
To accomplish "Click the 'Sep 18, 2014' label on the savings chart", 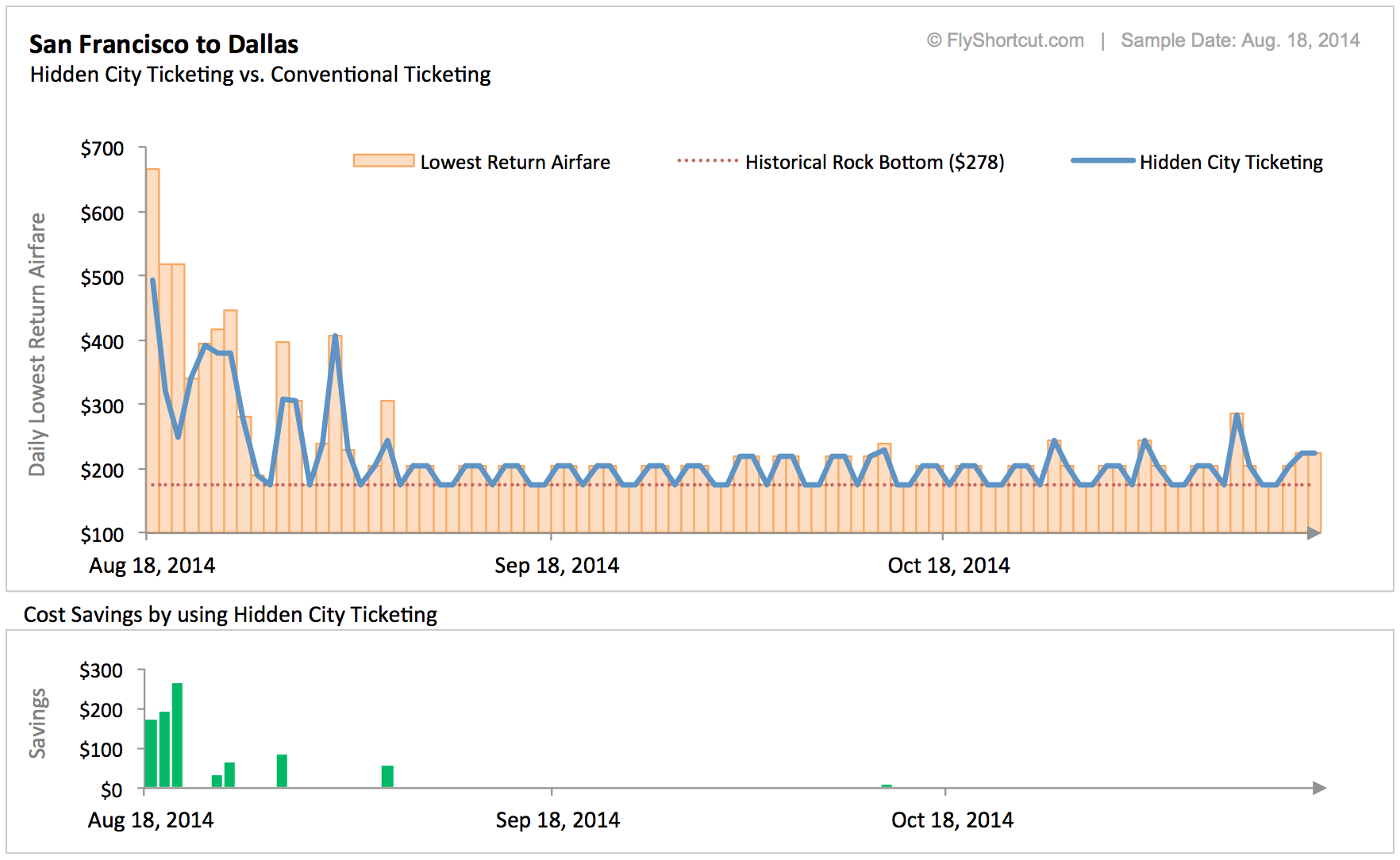I will [x=558, y=820].
